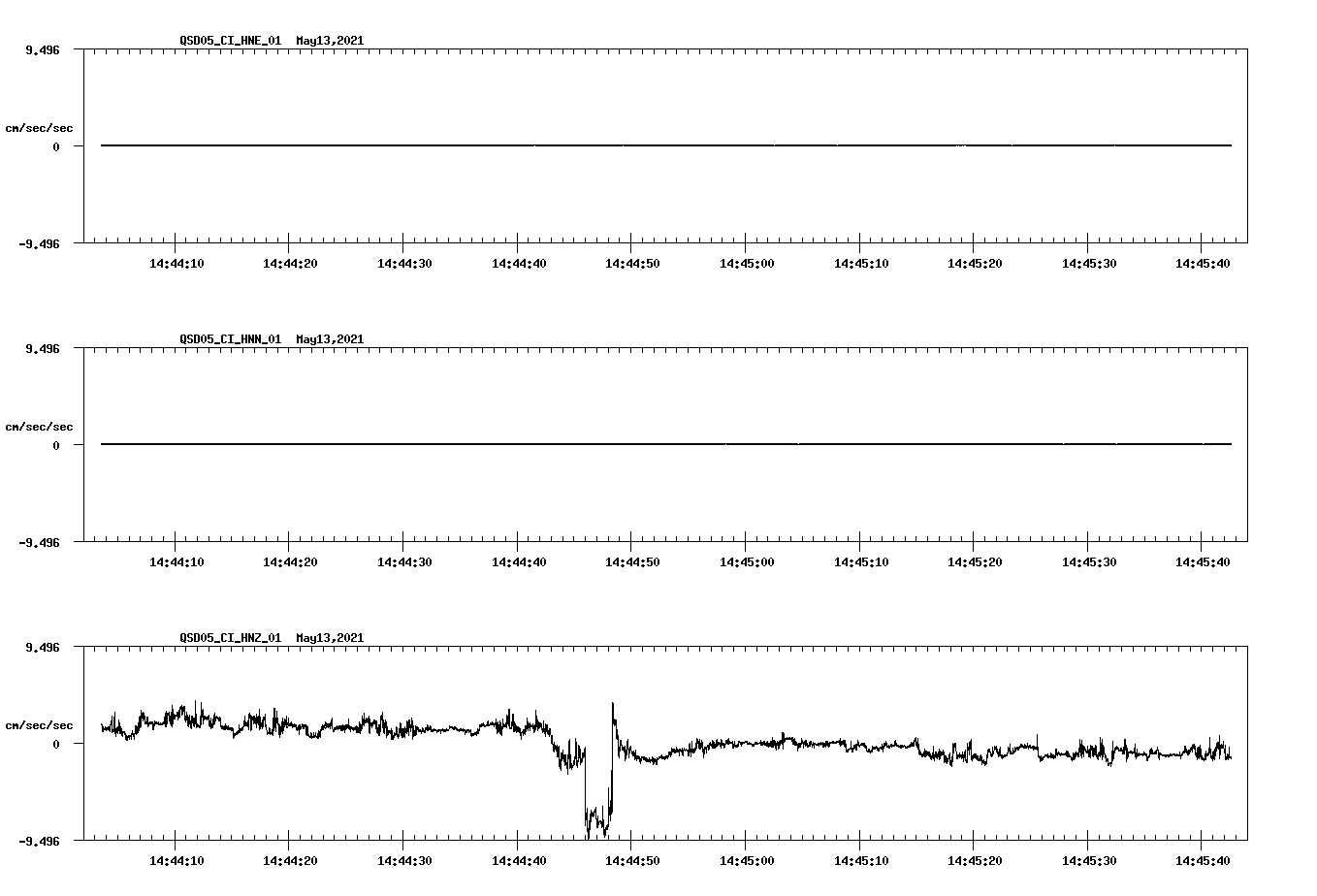Click the cm/sec/sec unit label of HNZ plot
Screen dimensions: 1317x896
coord(39,726)
